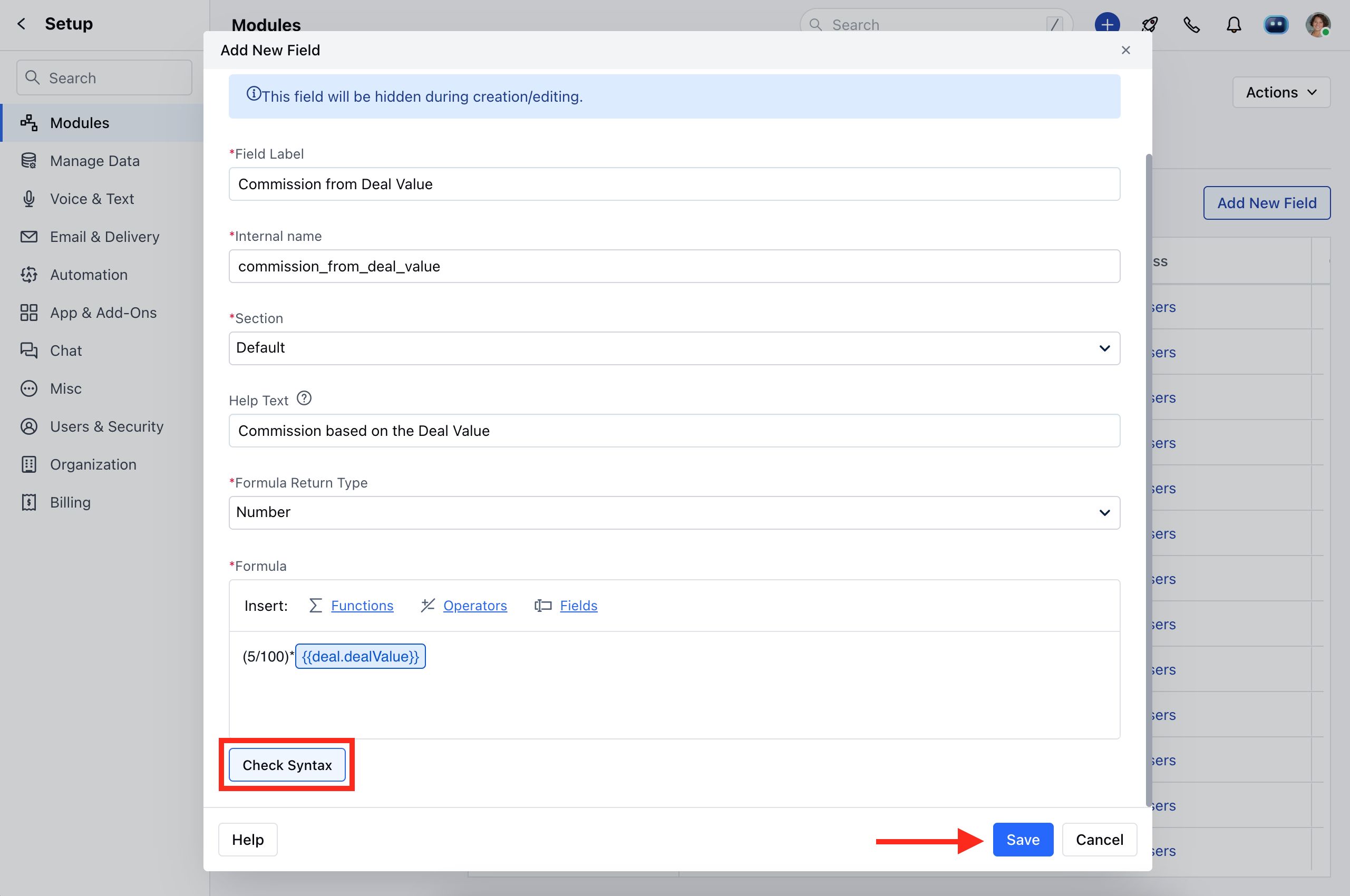Open the user profile avatar
This screenshot has height=896, width=1350.
(x=1317, y=25)
